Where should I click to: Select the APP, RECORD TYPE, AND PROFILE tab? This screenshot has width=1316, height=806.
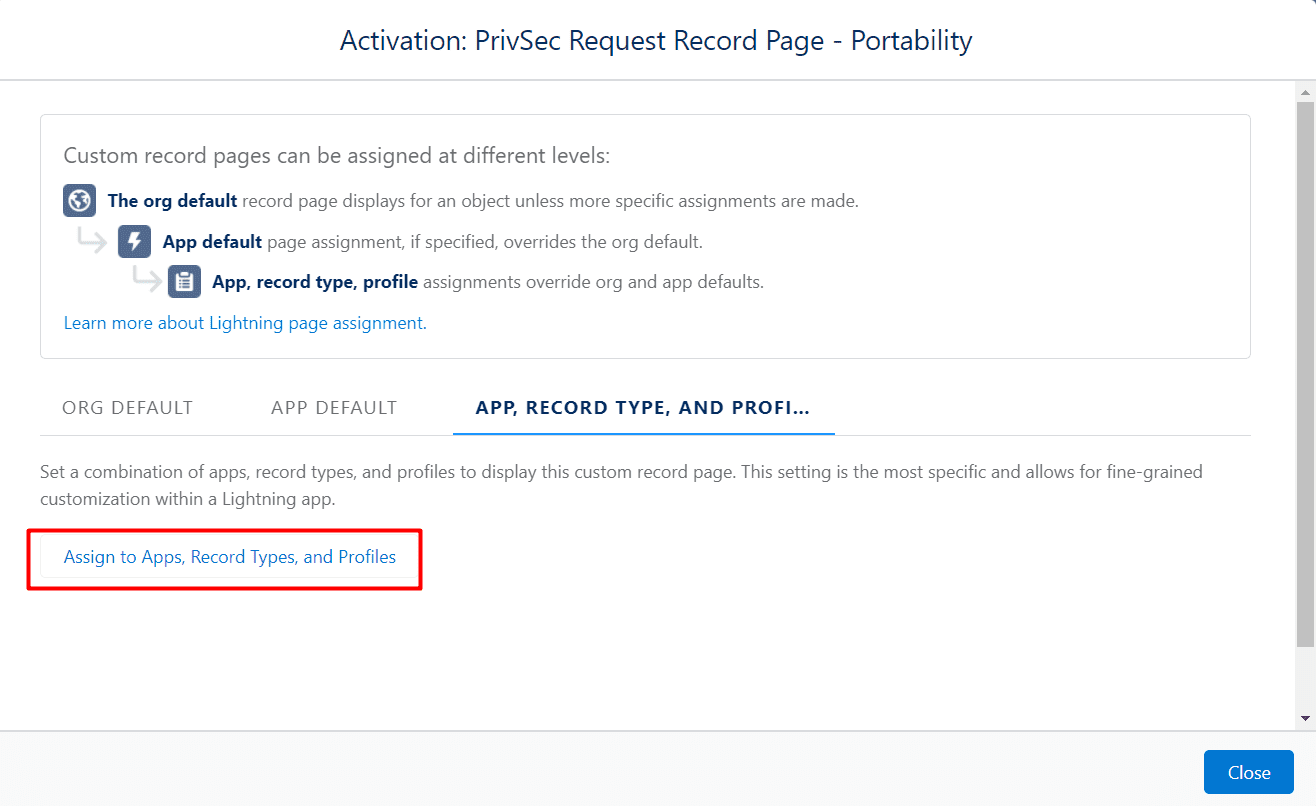(x=643, y=407)
